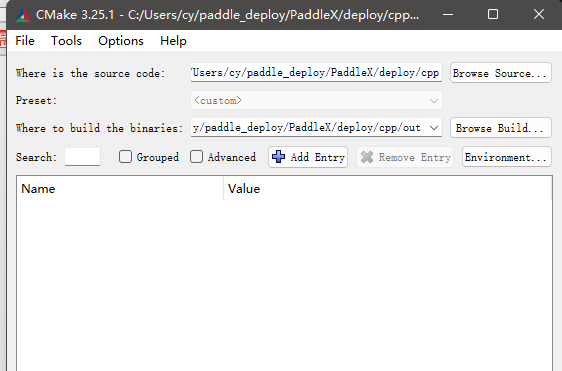Expand the Preset custom dropdown

tap(316, 100)
